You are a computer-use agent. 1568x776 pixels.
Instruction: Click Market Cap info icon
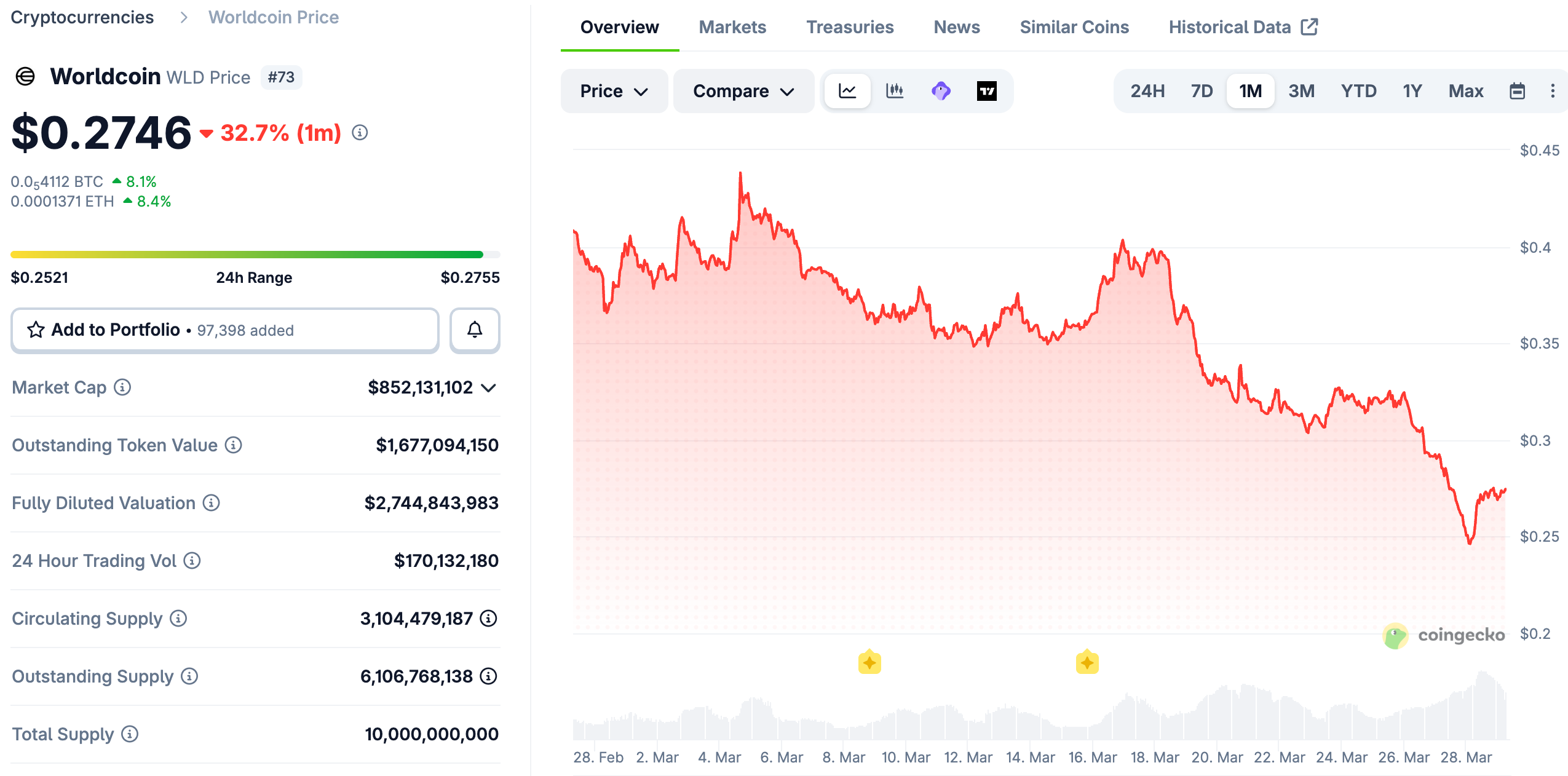click(x=122, y=387)
